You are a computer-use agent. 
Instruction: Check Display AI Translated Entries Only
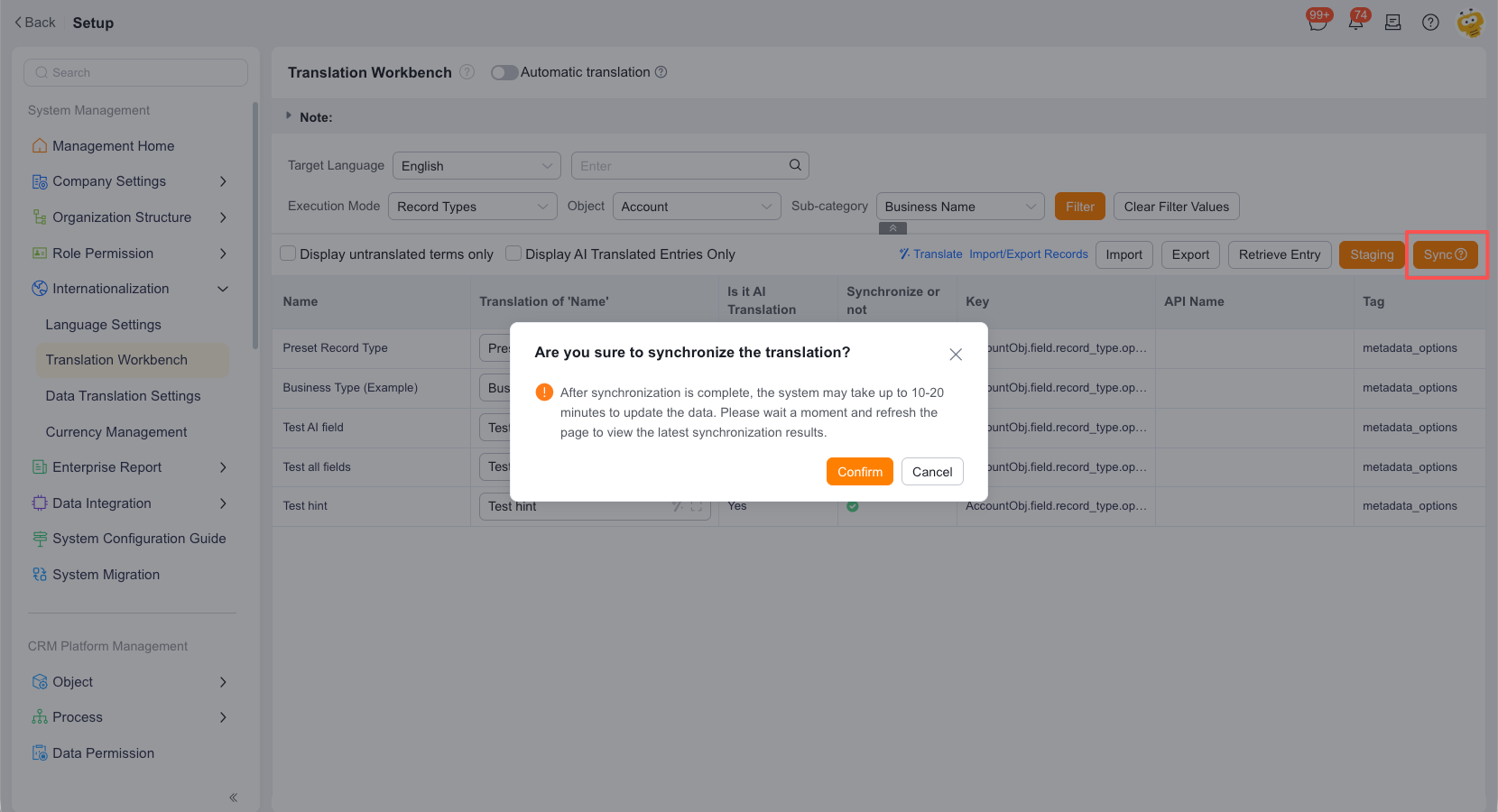pos(513,254)
